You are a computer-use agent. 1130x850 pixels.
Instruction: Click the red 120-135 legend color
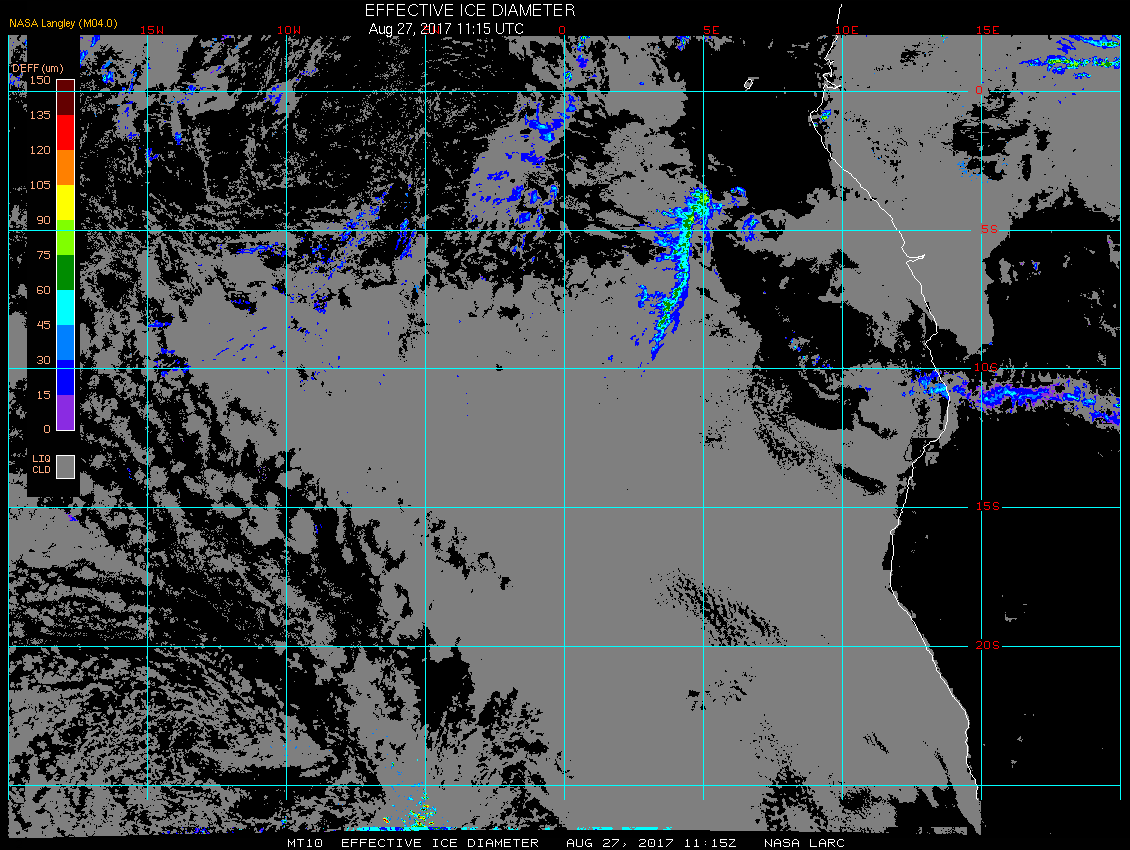click(66, 133)
